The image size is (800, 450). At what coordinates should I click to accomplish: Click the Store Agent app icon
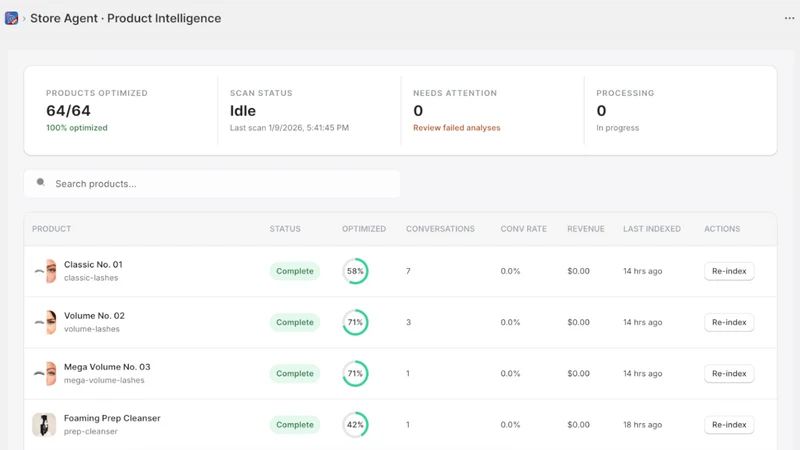click(11, 18)
